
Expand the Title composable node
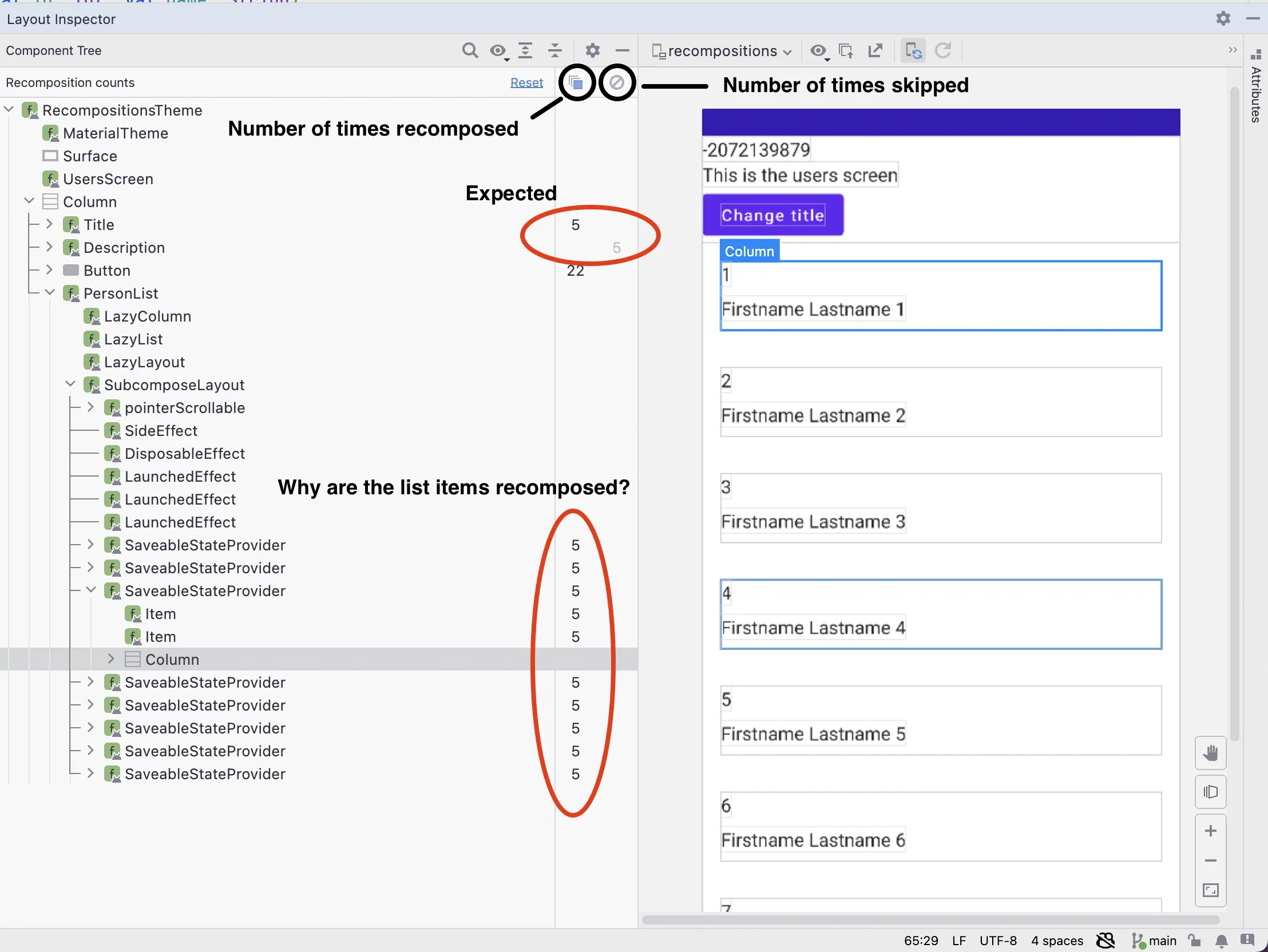tap(49, 224)
